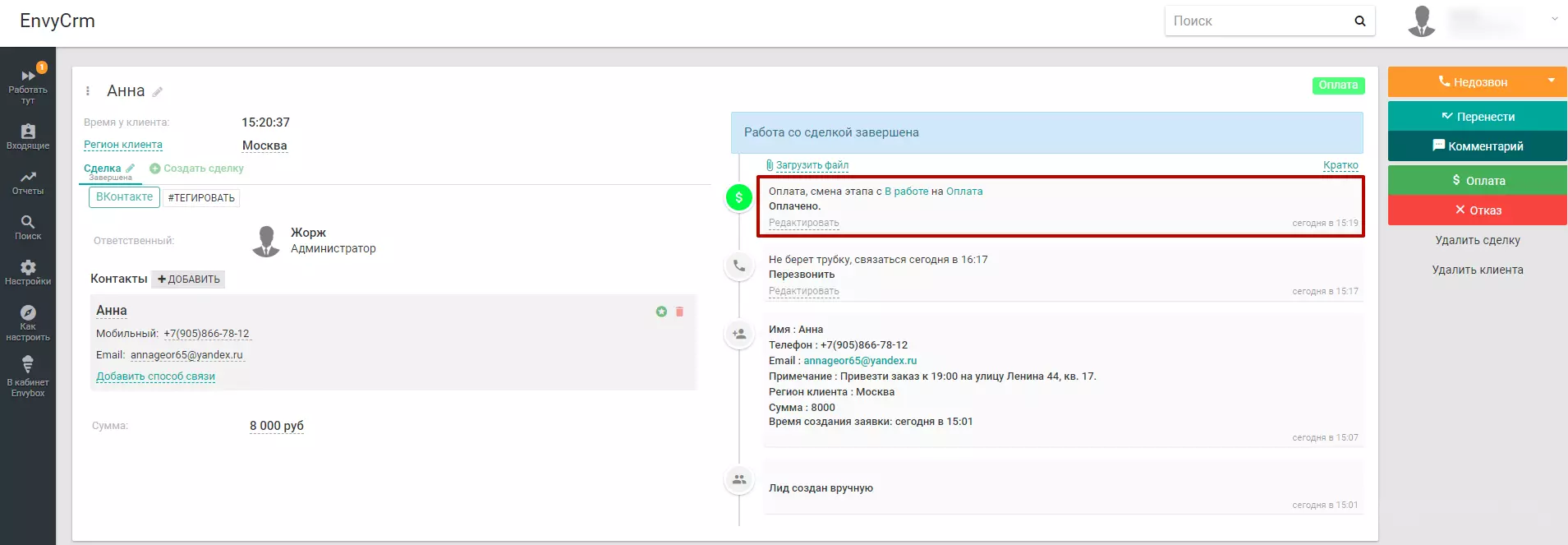
Task: Expand the Недозвон dropdown arrow
Action: coord(1552,81)
